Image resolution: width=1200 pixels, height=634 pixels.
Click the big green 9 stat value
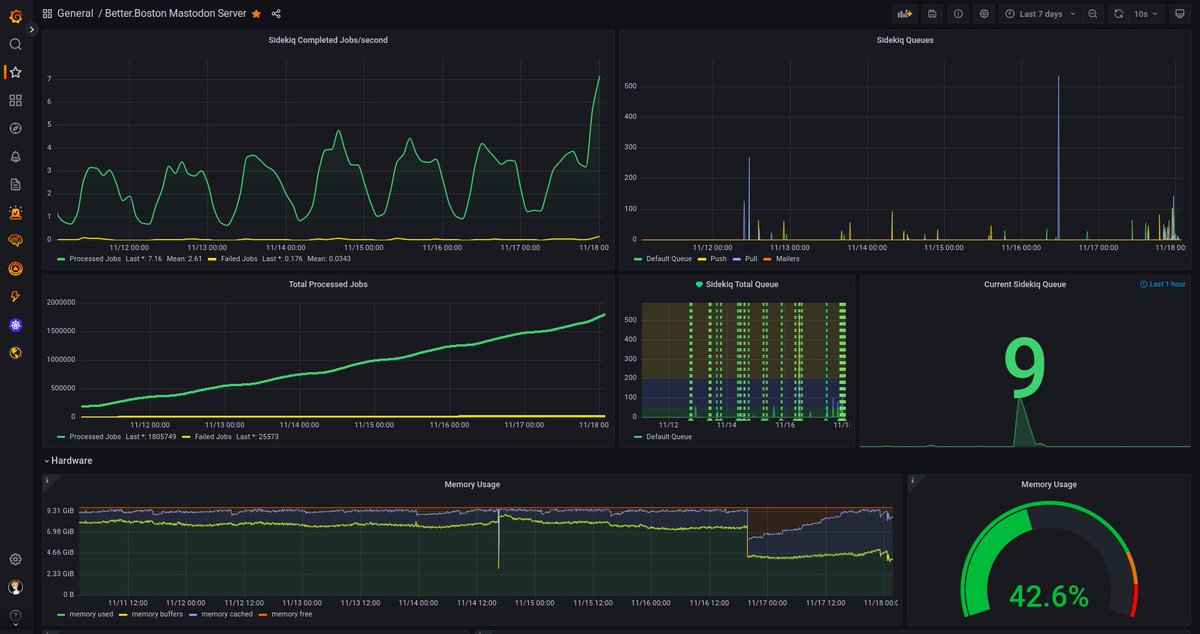point(1024,369)
